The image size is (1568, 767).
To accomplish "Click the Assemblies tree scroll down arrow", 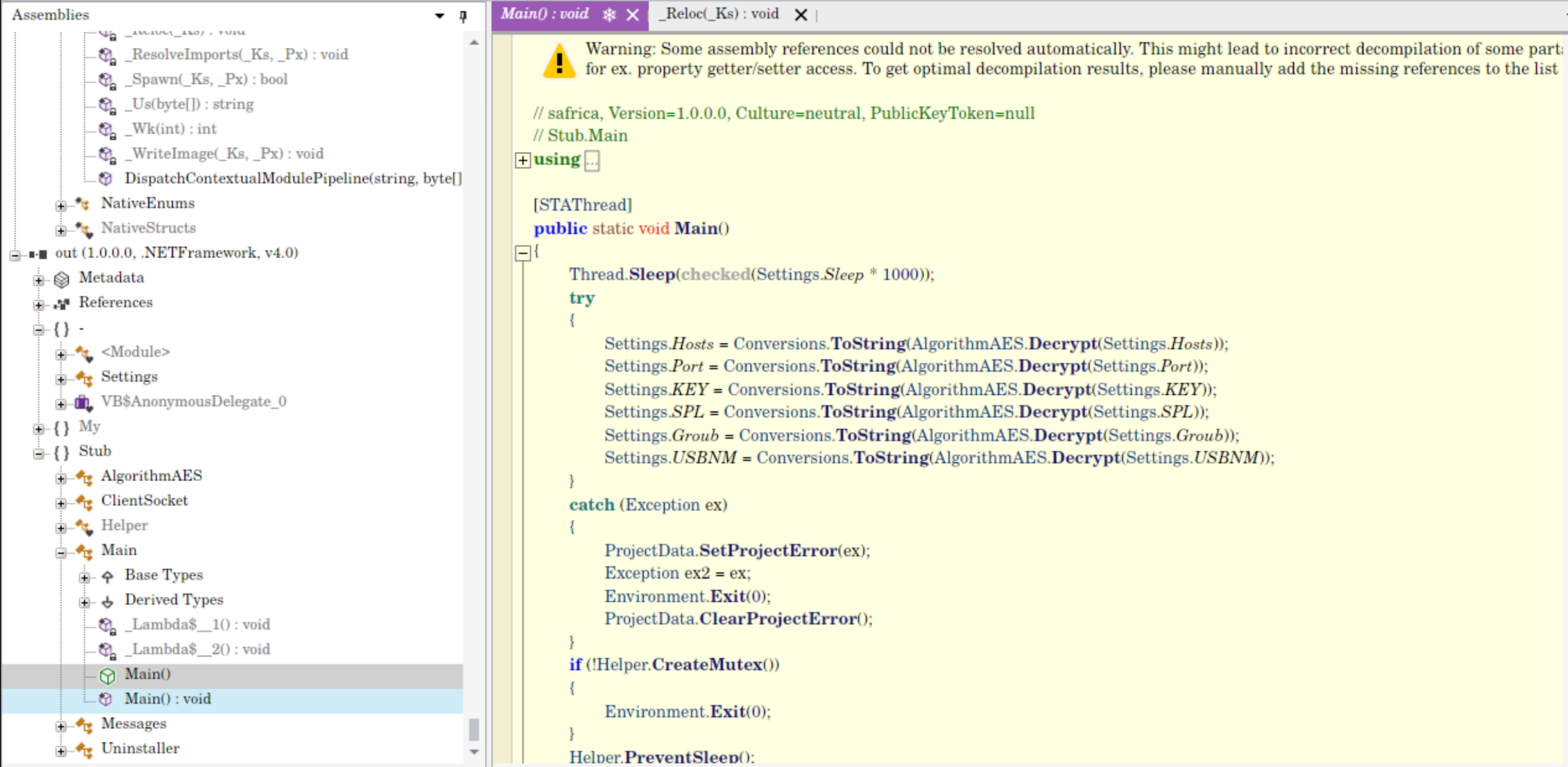I will click(x=475, y=752).
